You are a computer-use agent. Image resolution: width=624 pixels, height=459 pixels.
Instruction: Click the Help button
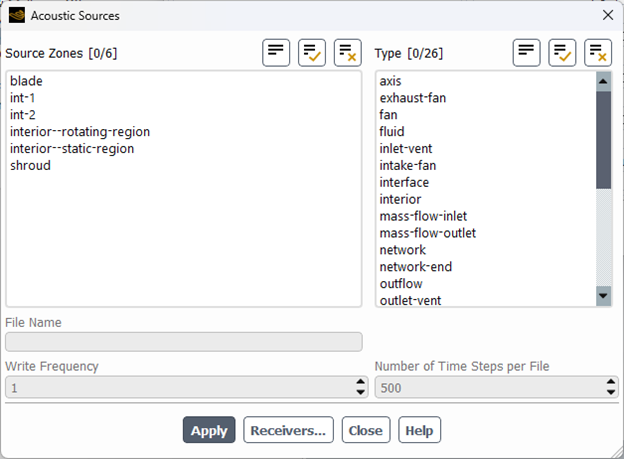(419, 430)
